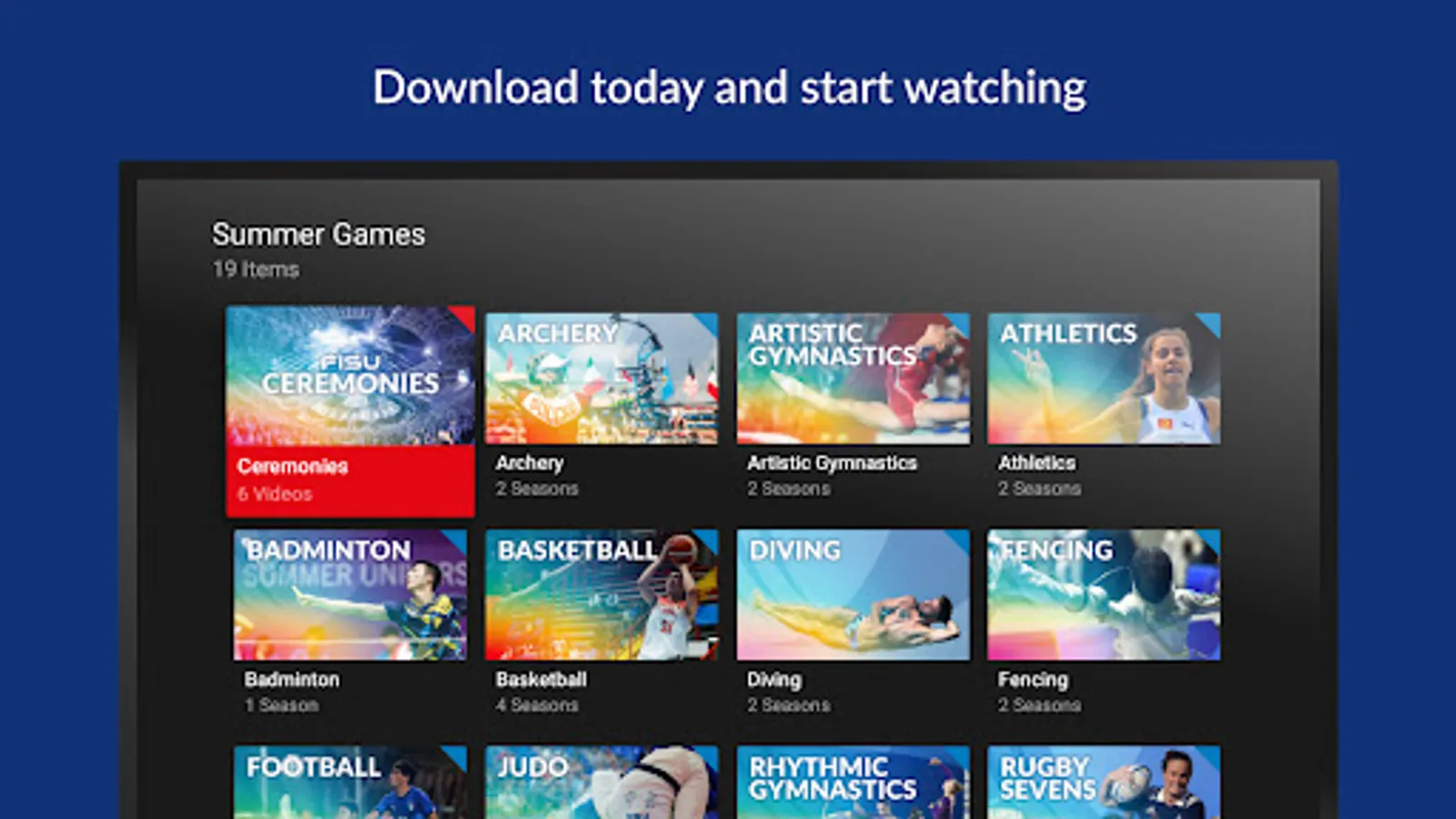Click the 'Athletics' title label

pyautogui.click(x=1036, y=463)
